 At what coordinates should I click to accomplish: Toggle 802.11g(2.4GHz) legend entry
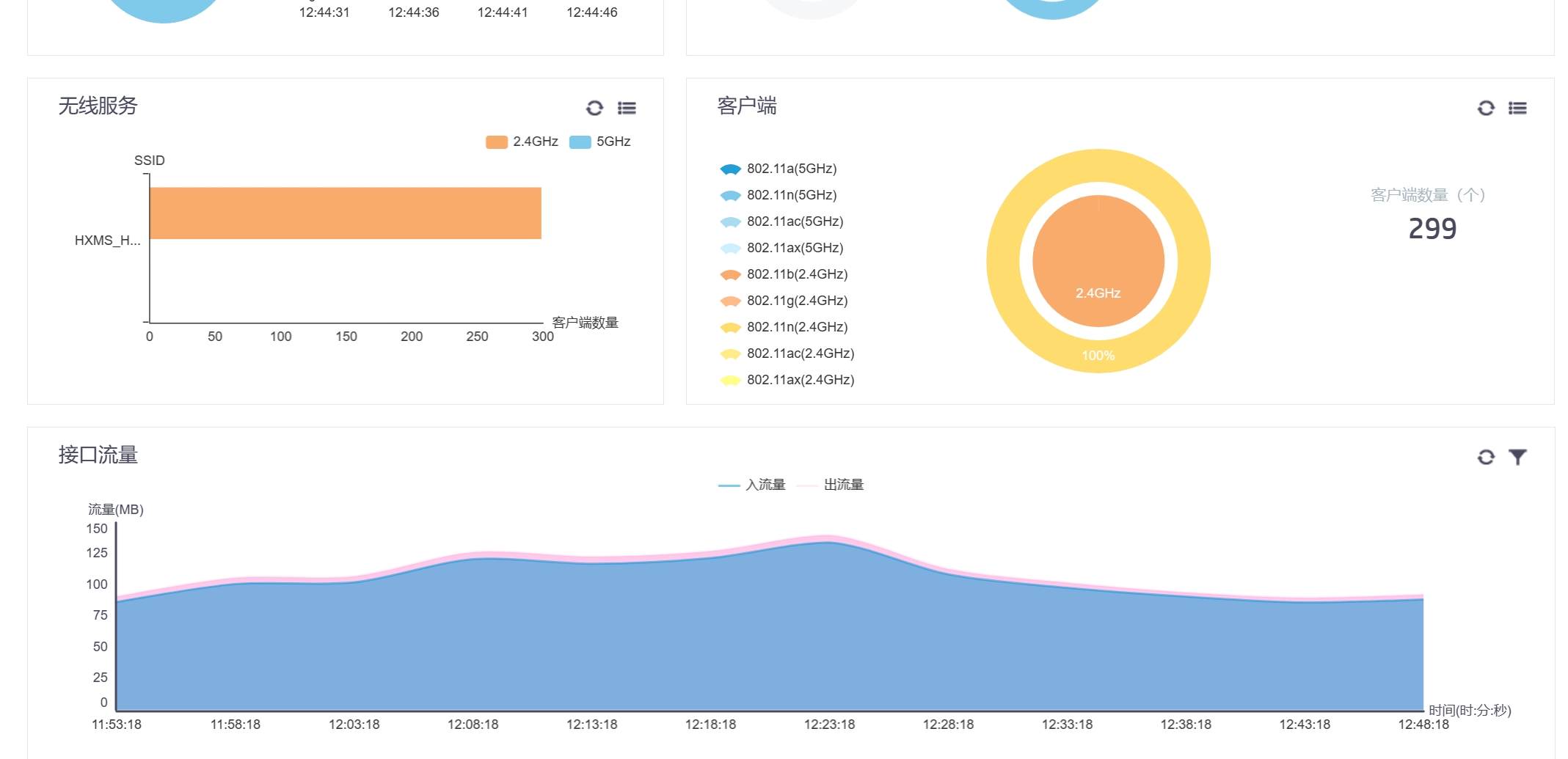click(784, 301)
